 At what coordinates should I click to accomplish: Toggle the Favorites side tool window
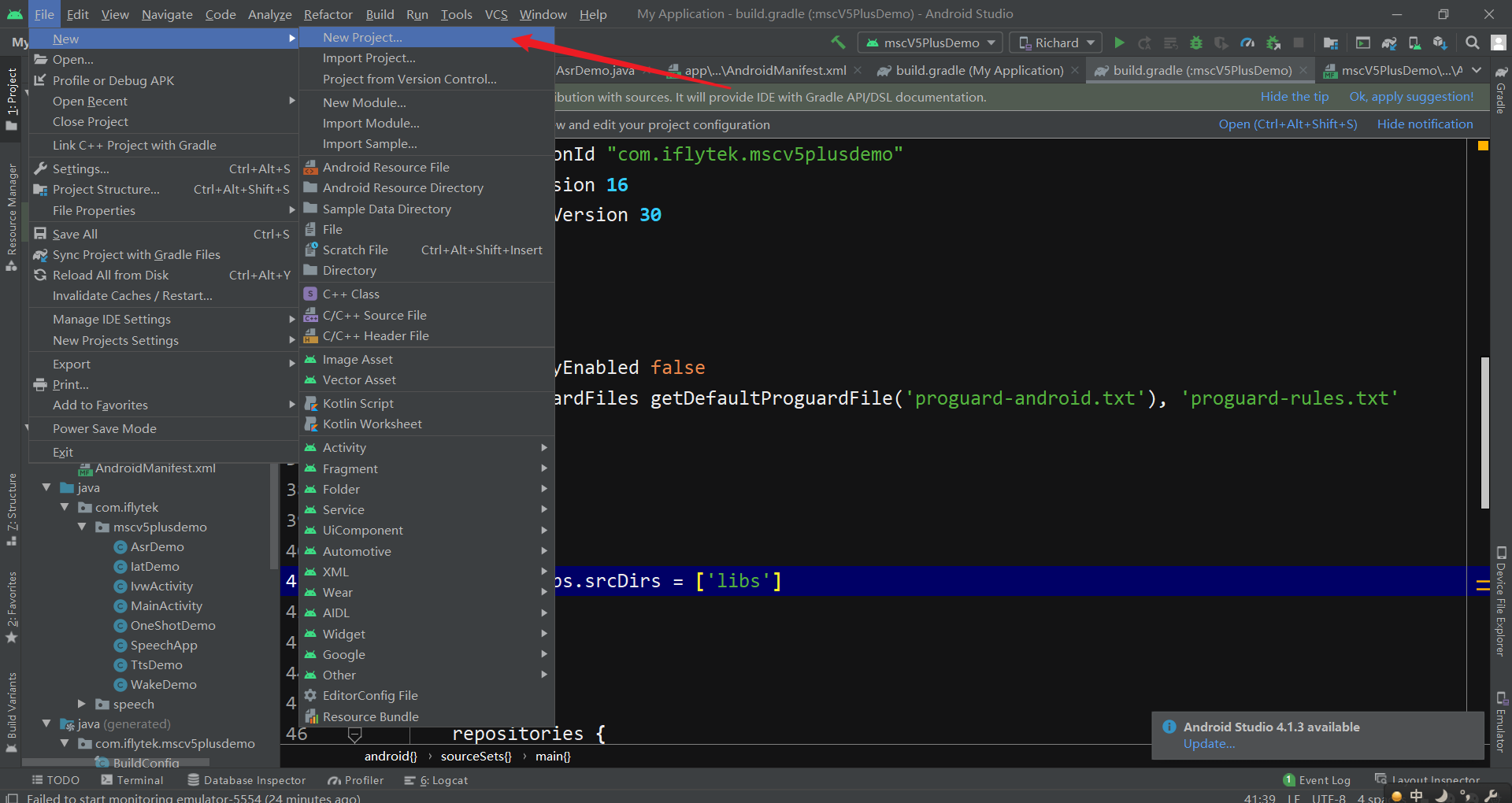pyautogui.click(x=11, y=607)
